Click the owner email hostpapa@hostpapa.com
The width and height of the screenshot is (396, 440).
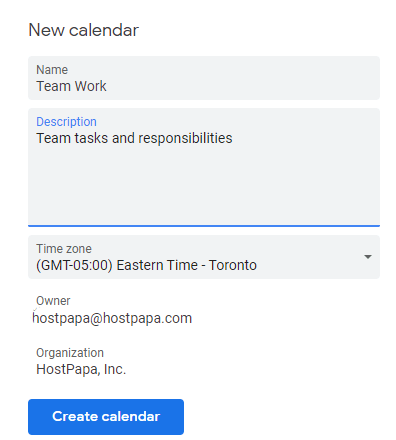coord(112,318)
